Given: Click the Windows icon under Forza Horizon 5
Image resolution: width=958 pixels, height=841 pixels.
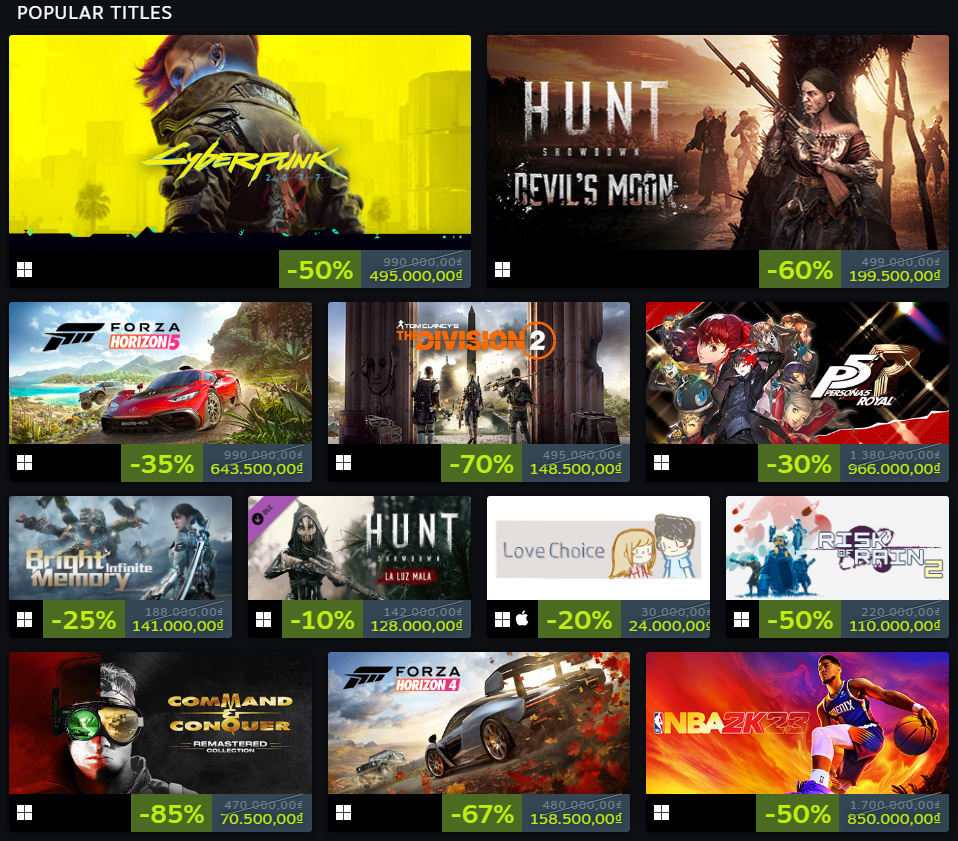Looking at the screenshot, I should tap(24, 463).
